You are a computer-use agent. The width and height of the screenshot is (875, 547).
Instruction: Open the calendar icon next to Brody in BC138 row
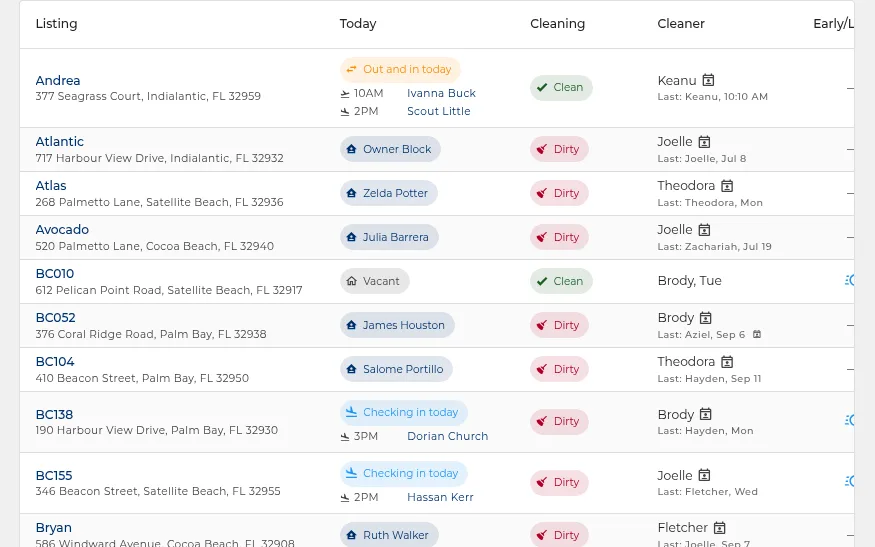[x=706, y=414]
